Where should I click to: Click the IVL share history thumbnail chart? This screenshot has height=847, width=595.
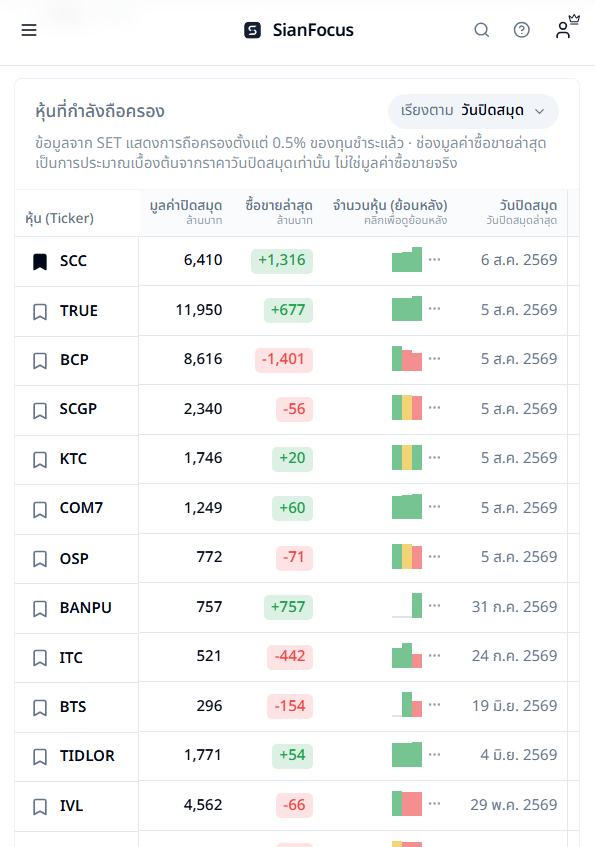407,804
